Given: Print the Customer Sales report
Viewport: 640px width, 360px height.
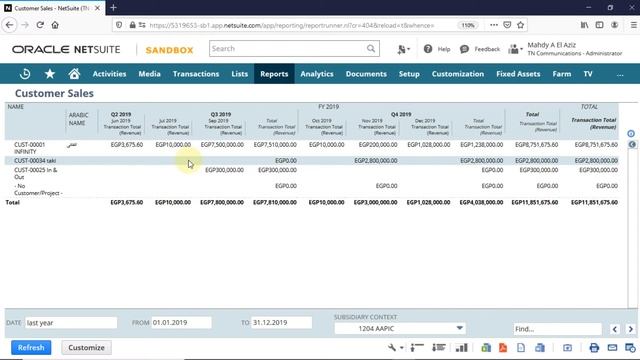Looking at the screenshot, I should coord(594,348).
